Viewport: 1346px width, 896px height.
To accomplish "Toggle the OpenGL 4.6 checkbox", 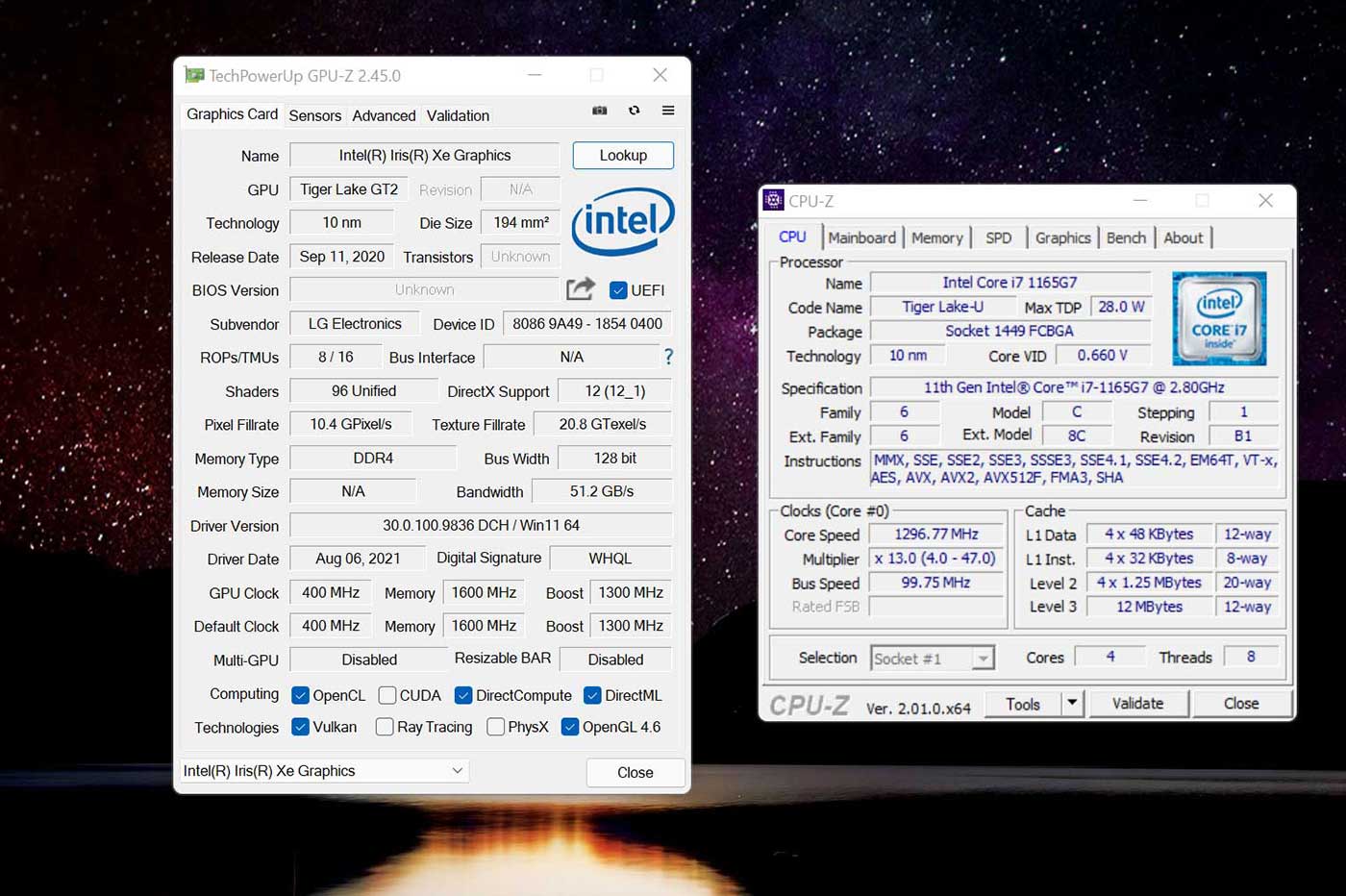I will click(x=570, y=727).
